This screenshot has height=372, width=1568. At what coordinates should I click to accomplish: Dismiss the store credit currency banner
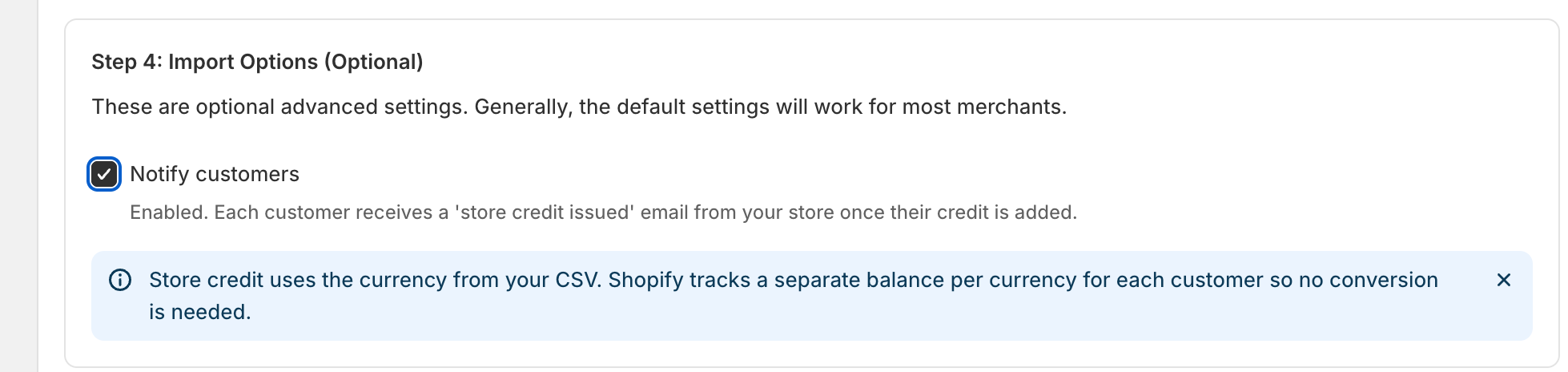[x=1503, y=280]
